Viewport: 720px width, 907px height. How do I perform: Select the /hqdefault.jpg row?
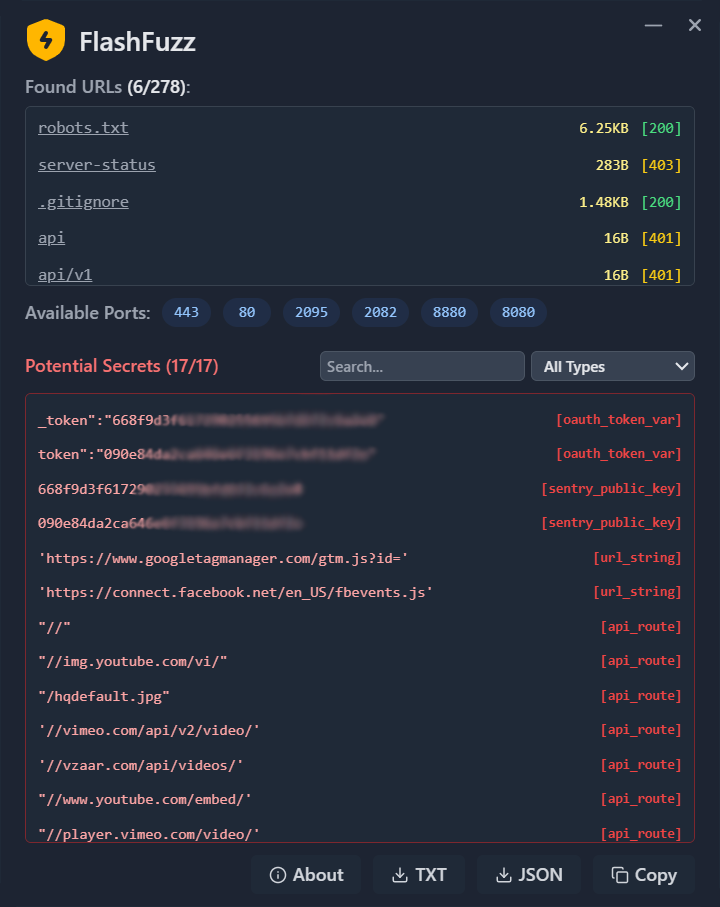[360, 695]
